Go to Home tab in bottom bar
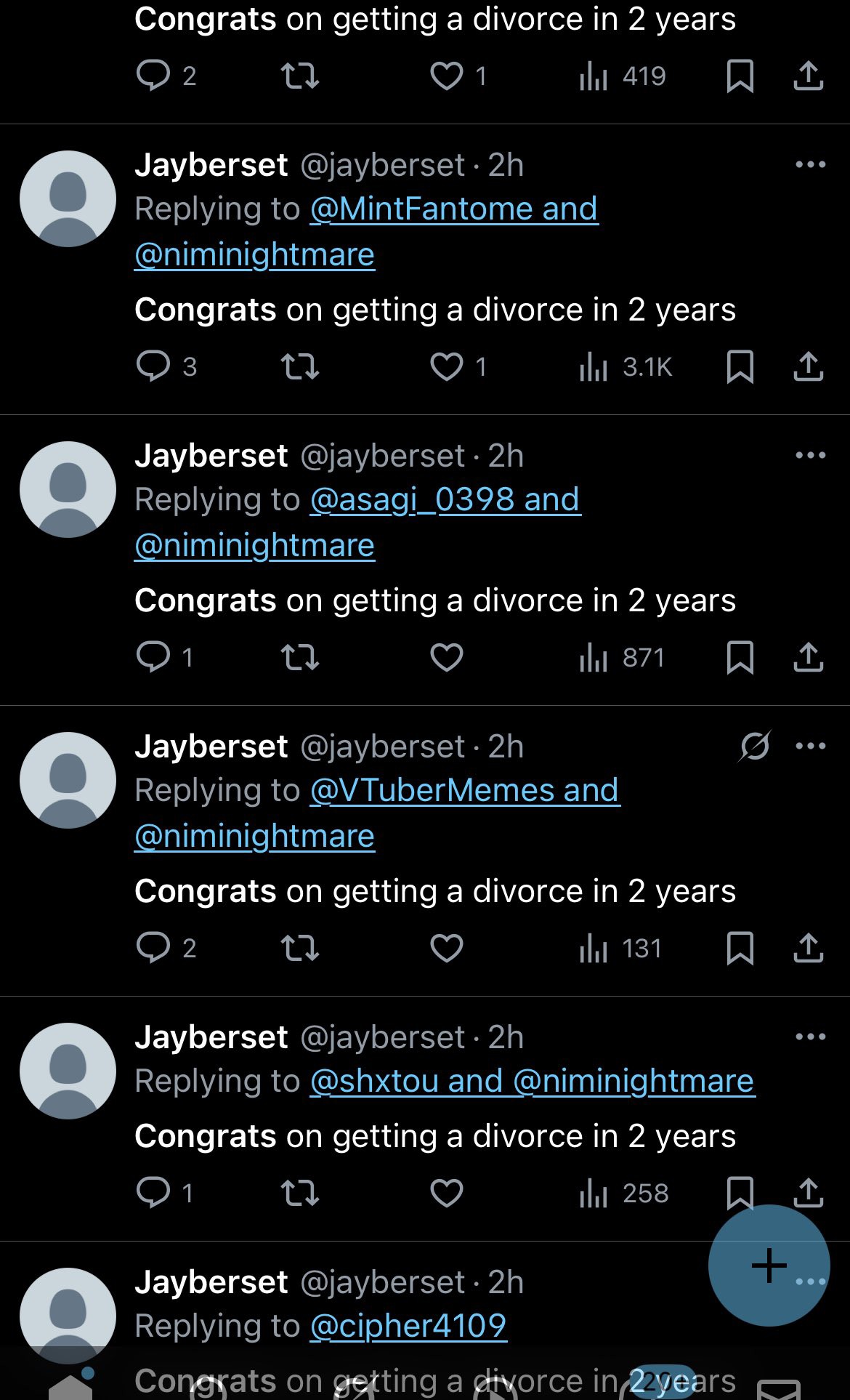This screenshot has height=1400, width=850. (70, 1387)
